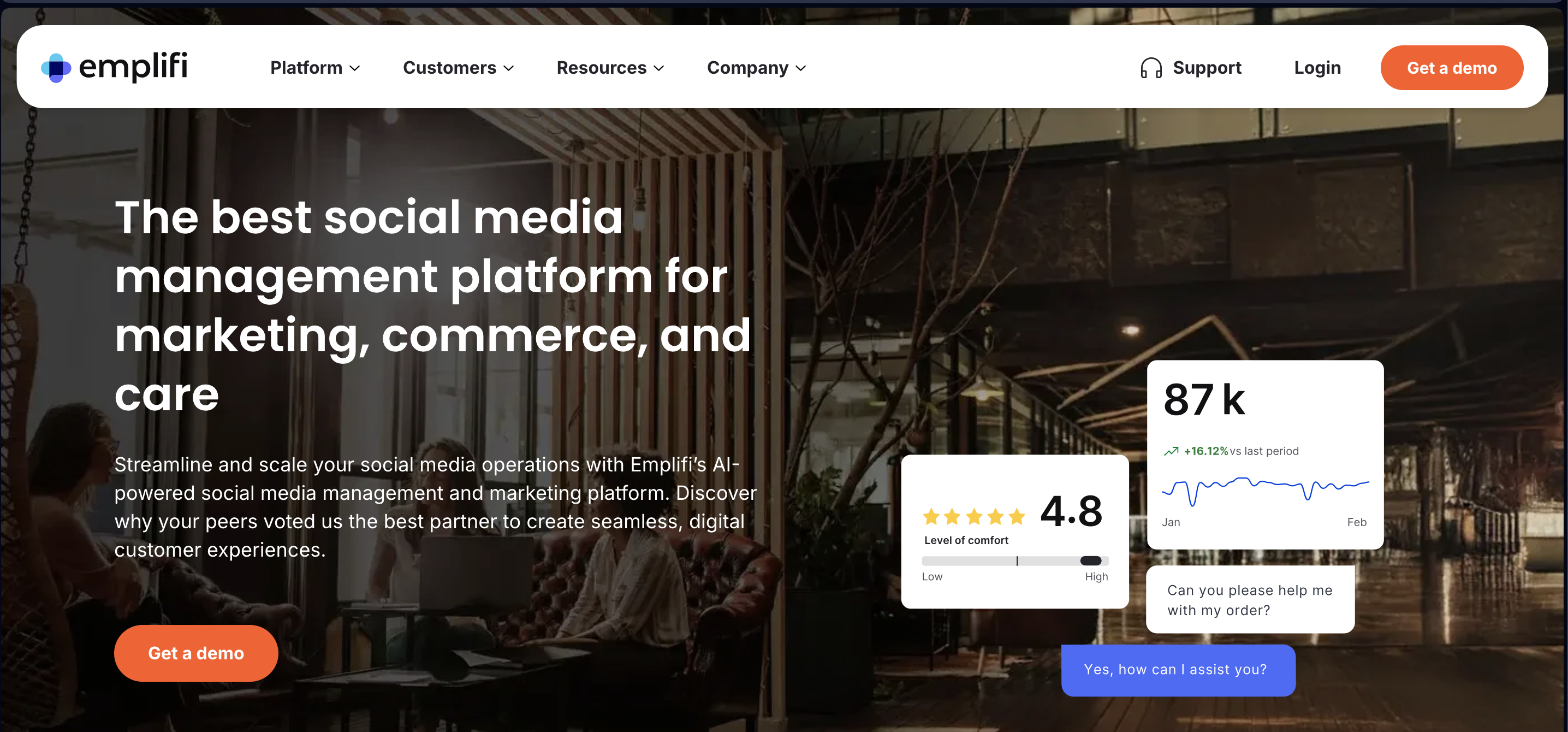Expand the Resources dropdown chevron
Image resolution: width=1568 pixels, height=732 pixels.
[658, 68]
